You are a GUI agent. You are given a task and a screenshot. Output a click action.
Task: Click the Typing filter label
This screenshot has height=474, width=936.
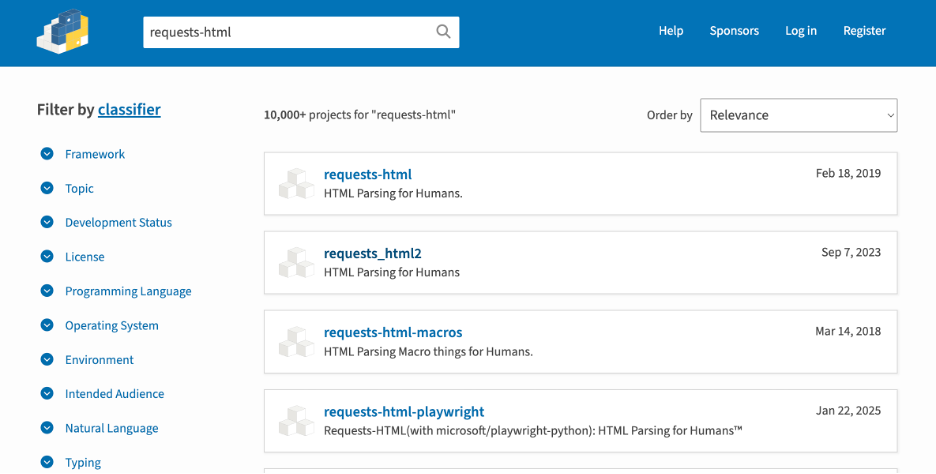pyautogui.click(x=83, y=463)
